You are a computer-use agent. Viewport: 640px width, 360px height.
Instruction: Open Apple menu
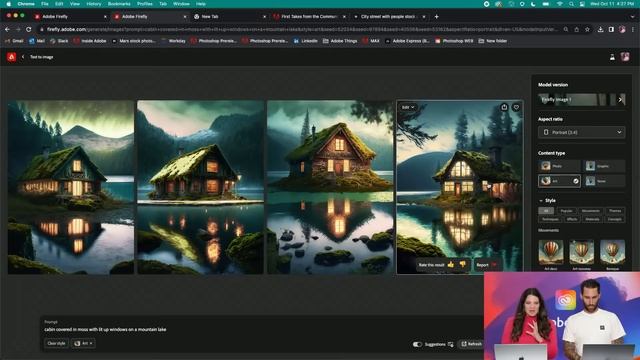(8, 4)
